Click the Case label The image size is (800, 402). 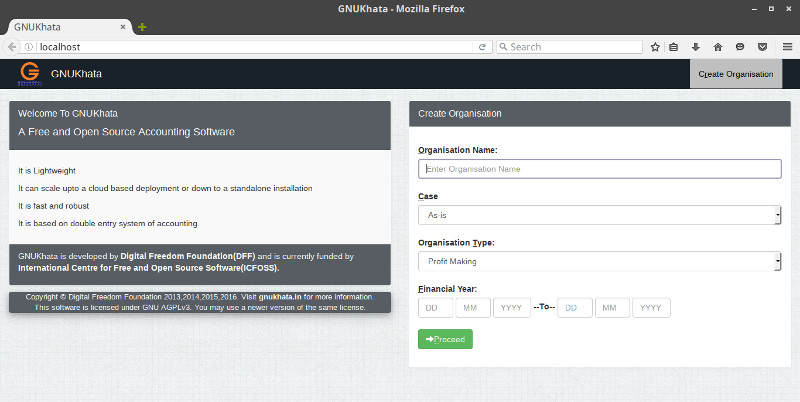click(x=428, y=196)
